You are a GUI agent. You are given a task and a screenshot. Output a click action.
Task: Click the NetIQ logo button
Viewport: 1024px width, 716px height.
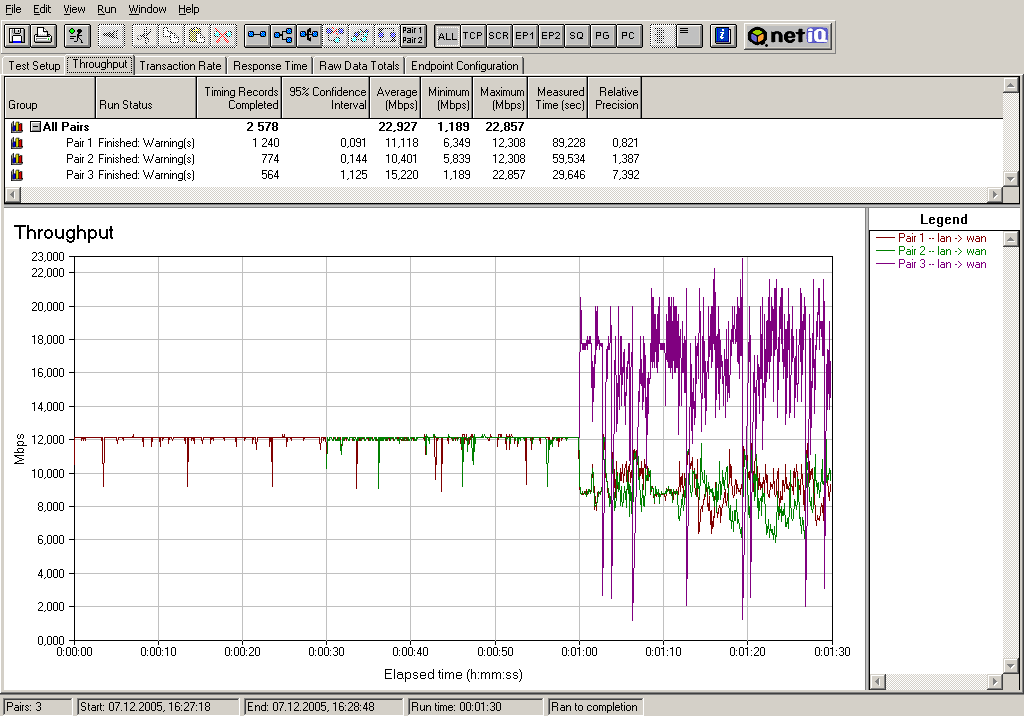pos(789,36)
